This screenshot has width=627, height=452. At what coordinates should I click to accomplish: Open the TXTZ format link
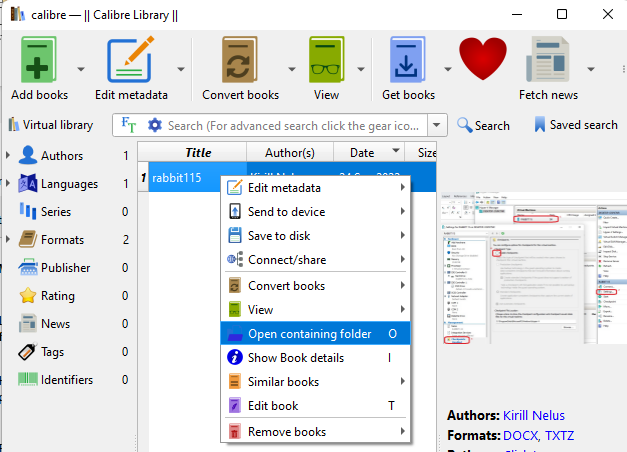(559, 435)
